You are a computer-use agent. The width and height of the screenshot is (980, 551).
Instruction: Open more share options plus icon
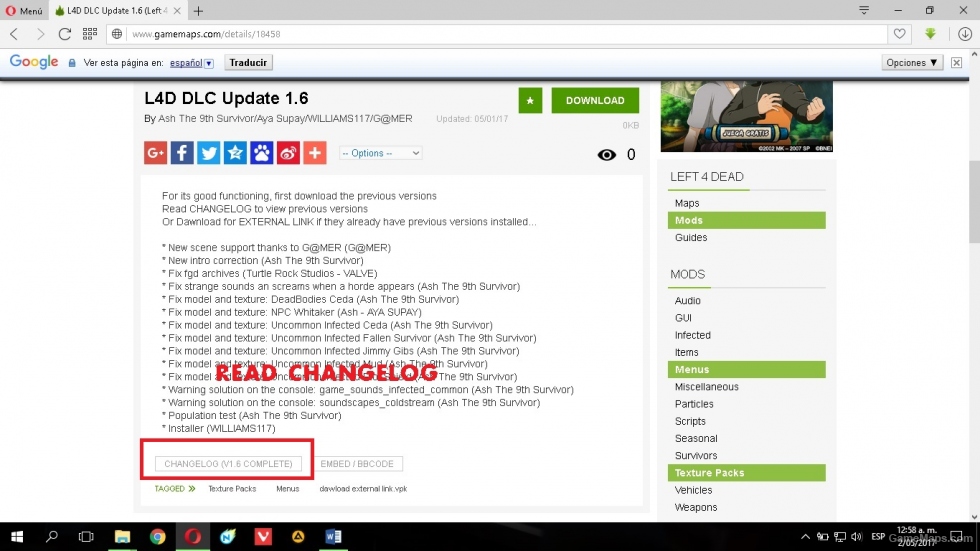point(315,152)
